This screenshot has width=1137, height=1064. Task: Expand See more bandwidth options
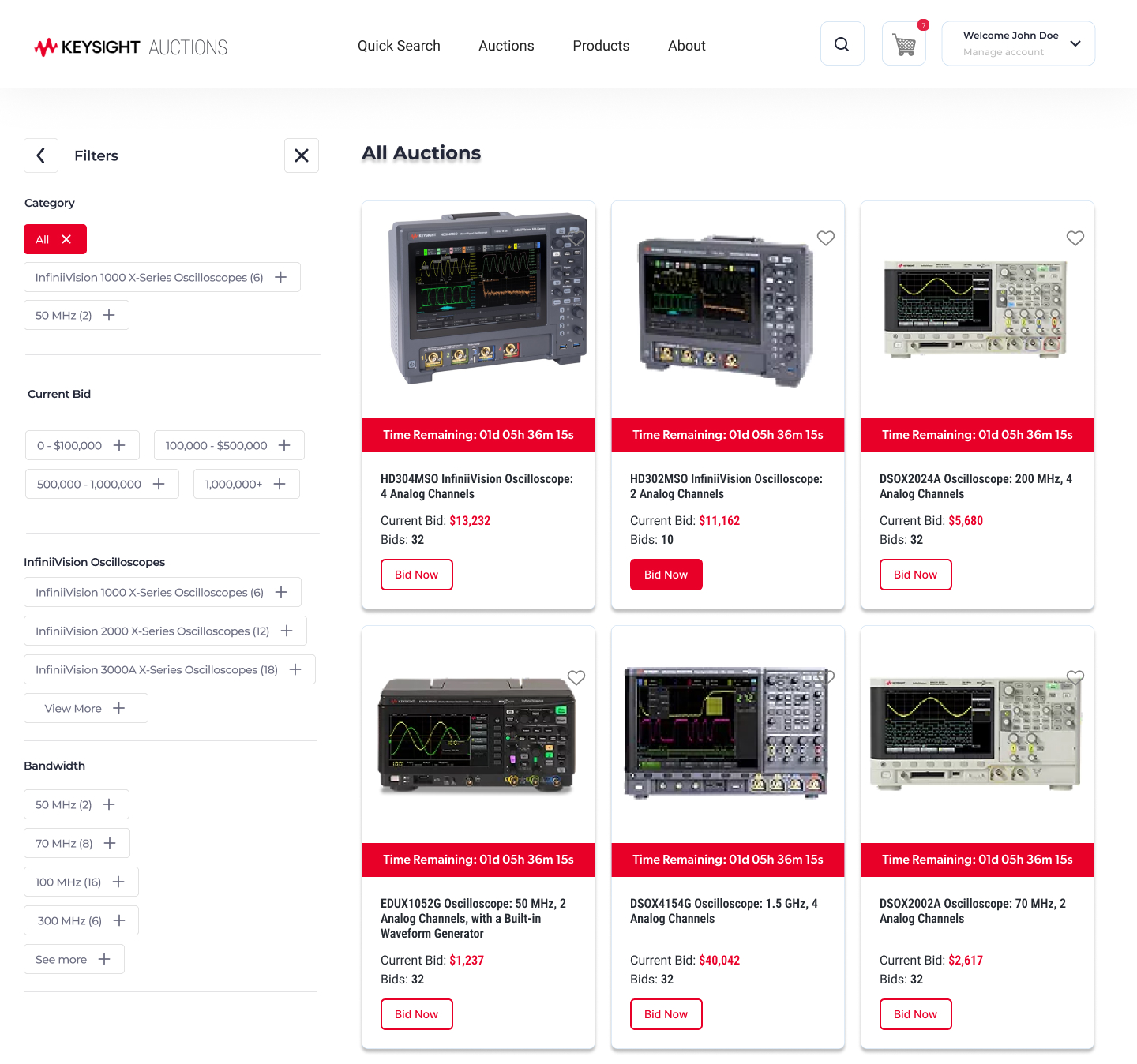[74, 959]
